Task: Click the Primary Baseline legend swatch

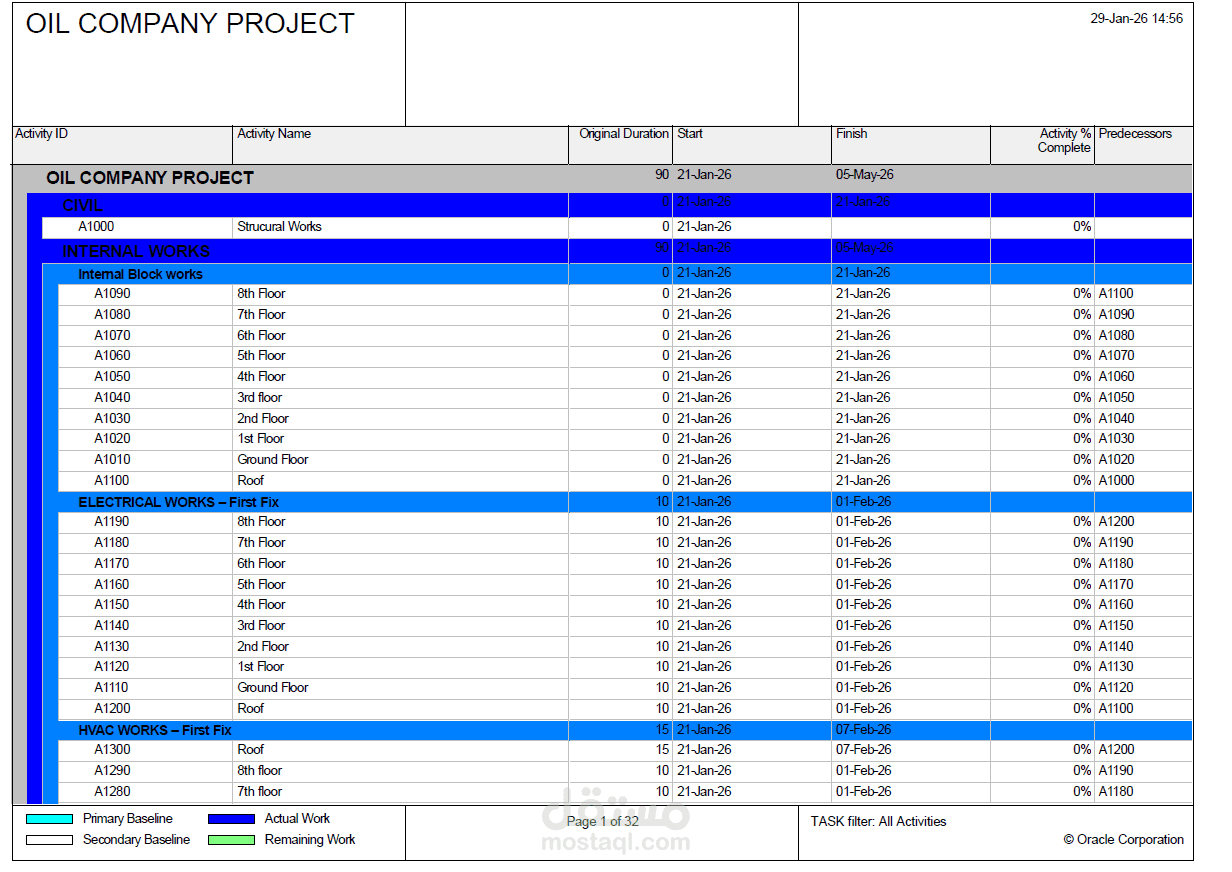Action: pyautogui.click(x=50, y=819)
